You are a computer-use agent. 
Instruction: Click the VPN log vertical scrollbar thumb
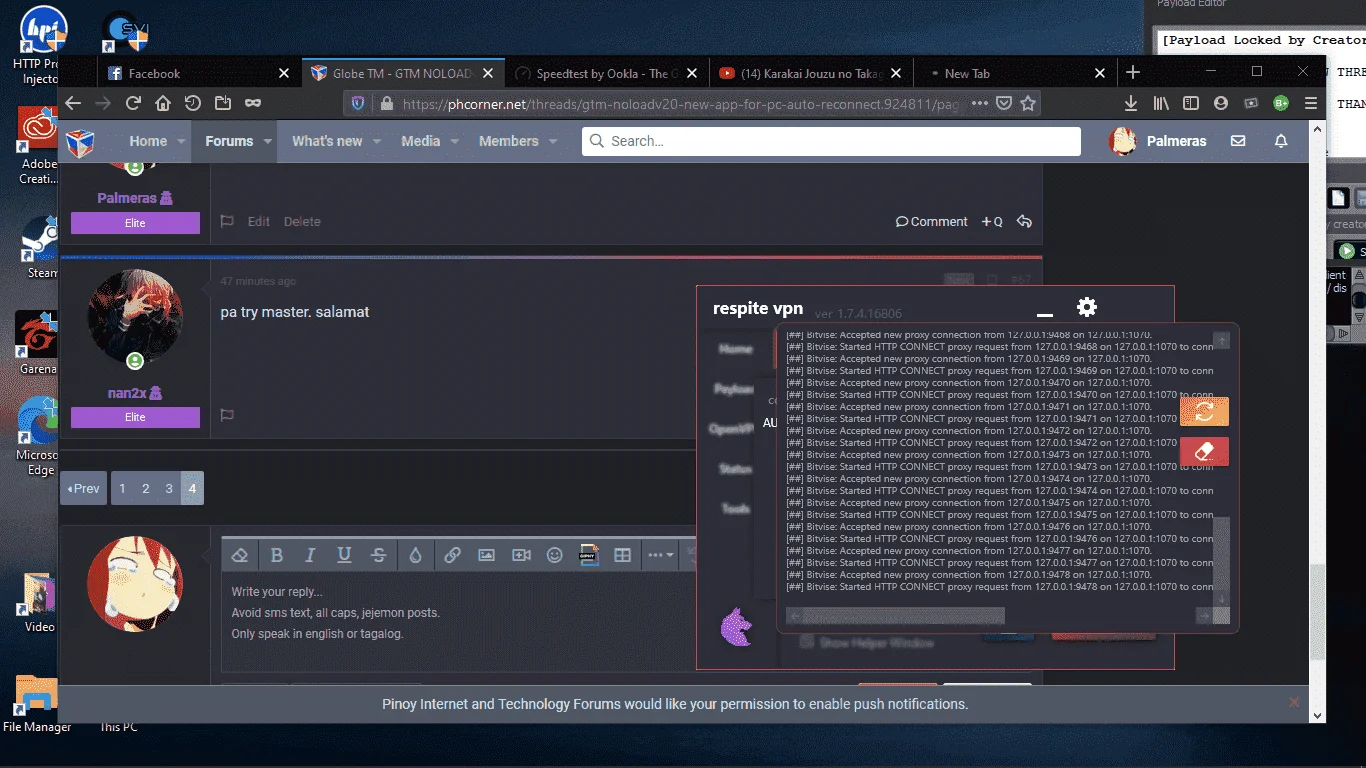1221,554
